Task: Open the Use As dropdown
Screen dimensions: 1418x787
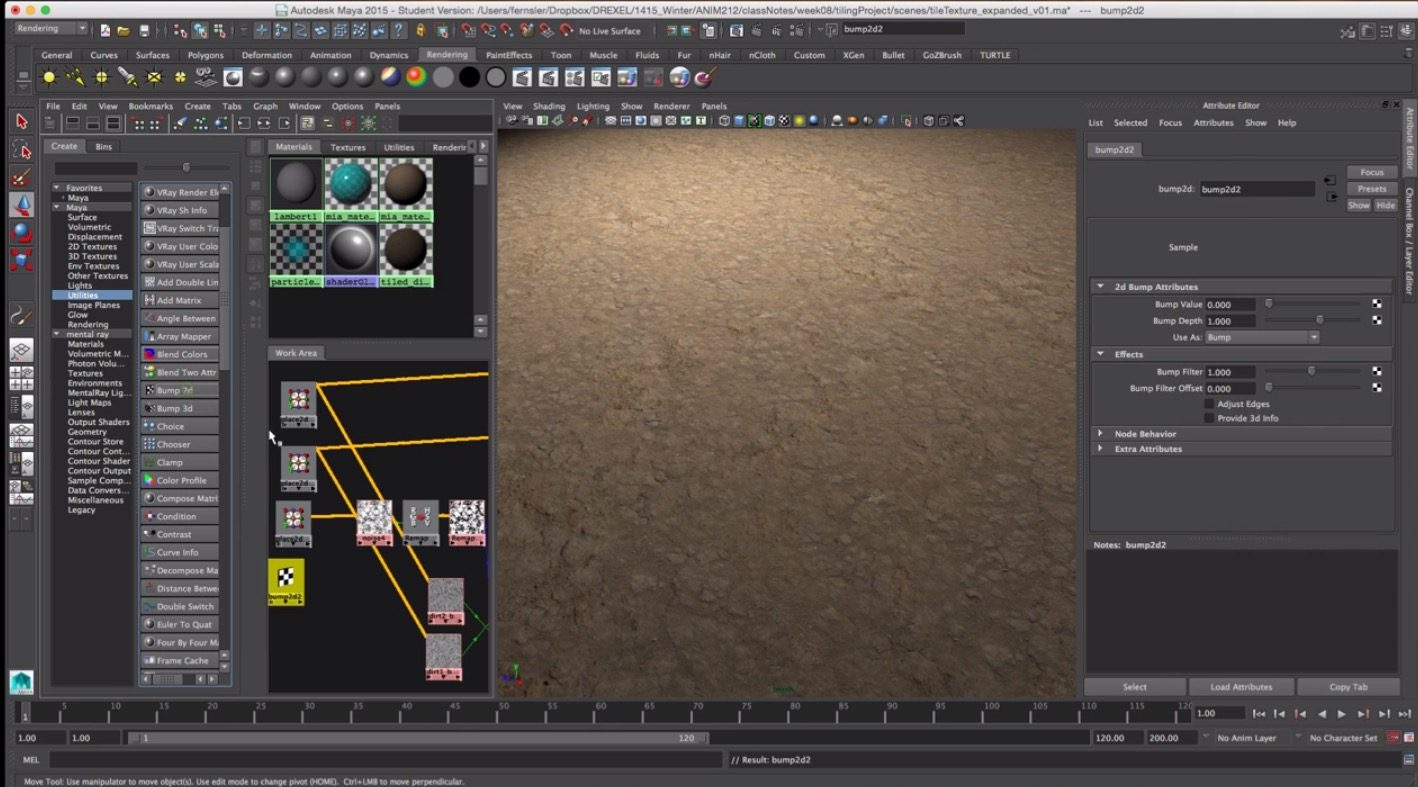Action: tap(1262, 338)
